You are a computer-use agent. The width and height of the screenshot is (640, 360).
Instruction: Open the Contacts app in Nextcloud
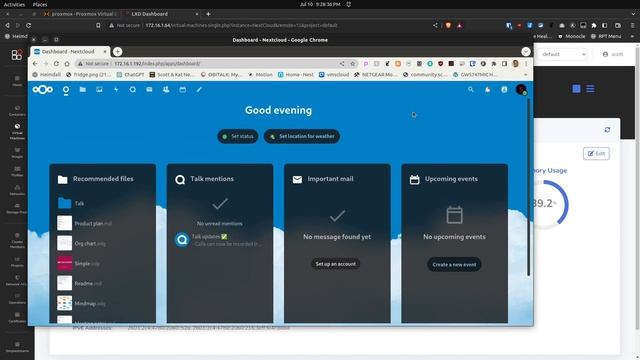[x=166, y=89]
